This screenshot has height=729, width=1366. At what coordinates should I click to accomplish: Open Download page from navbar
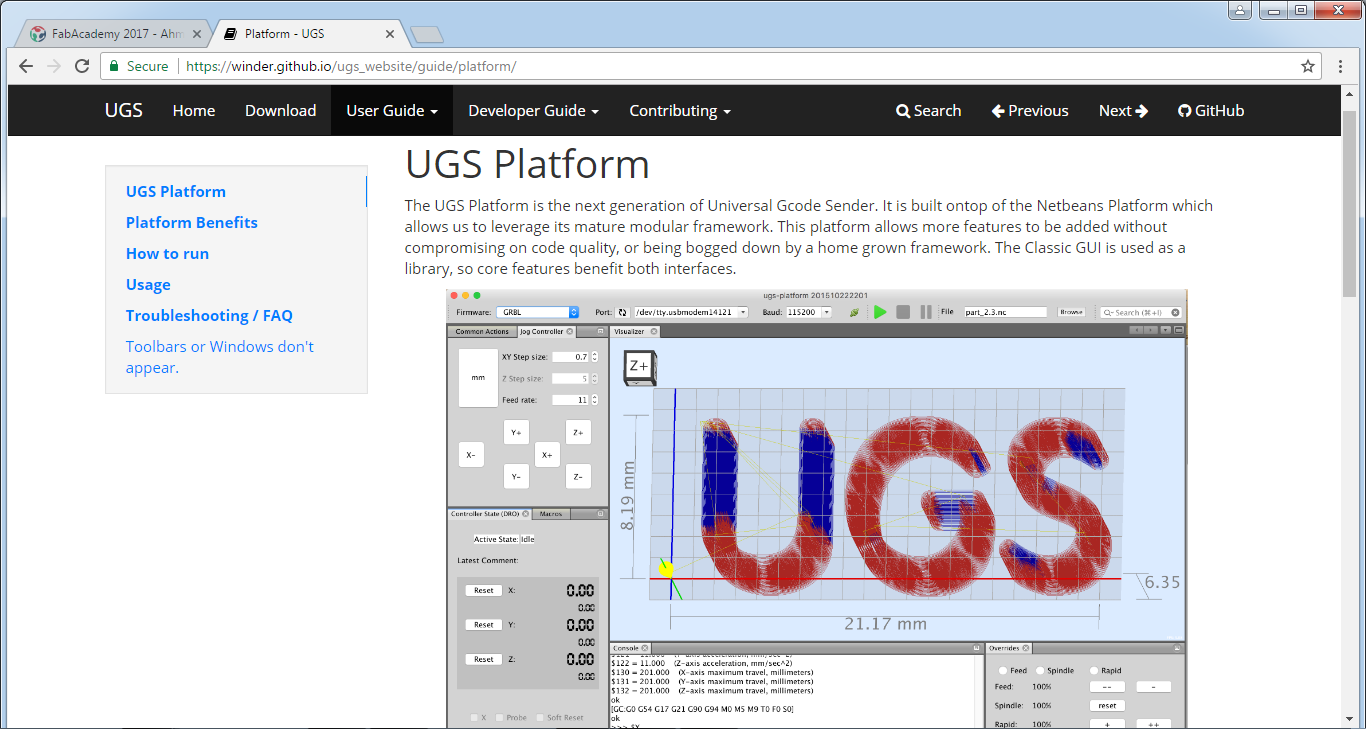281,111
